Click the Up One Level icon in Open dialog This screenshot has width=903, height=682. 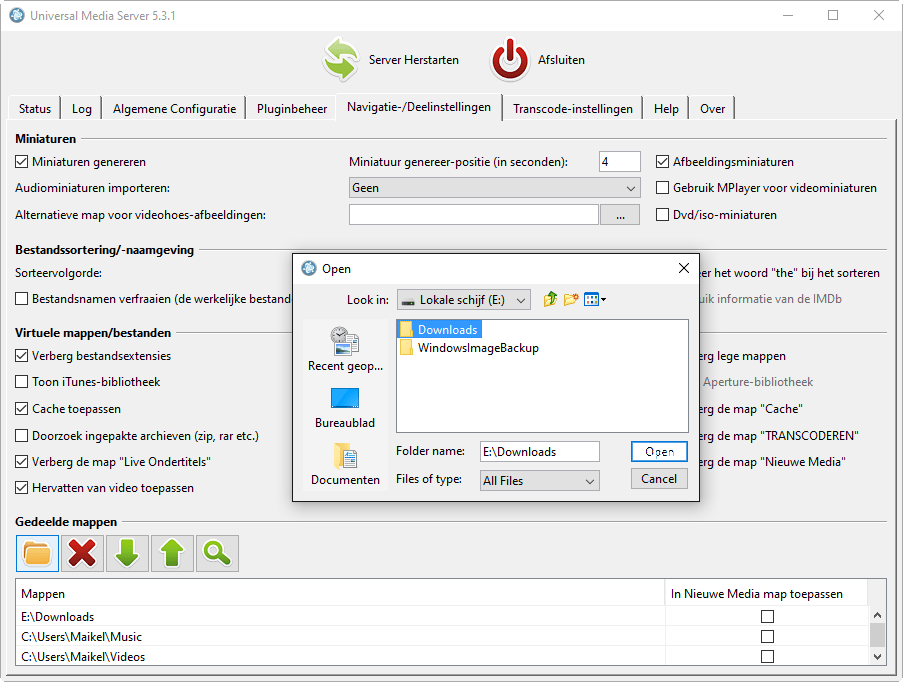[x=551, y=299]
